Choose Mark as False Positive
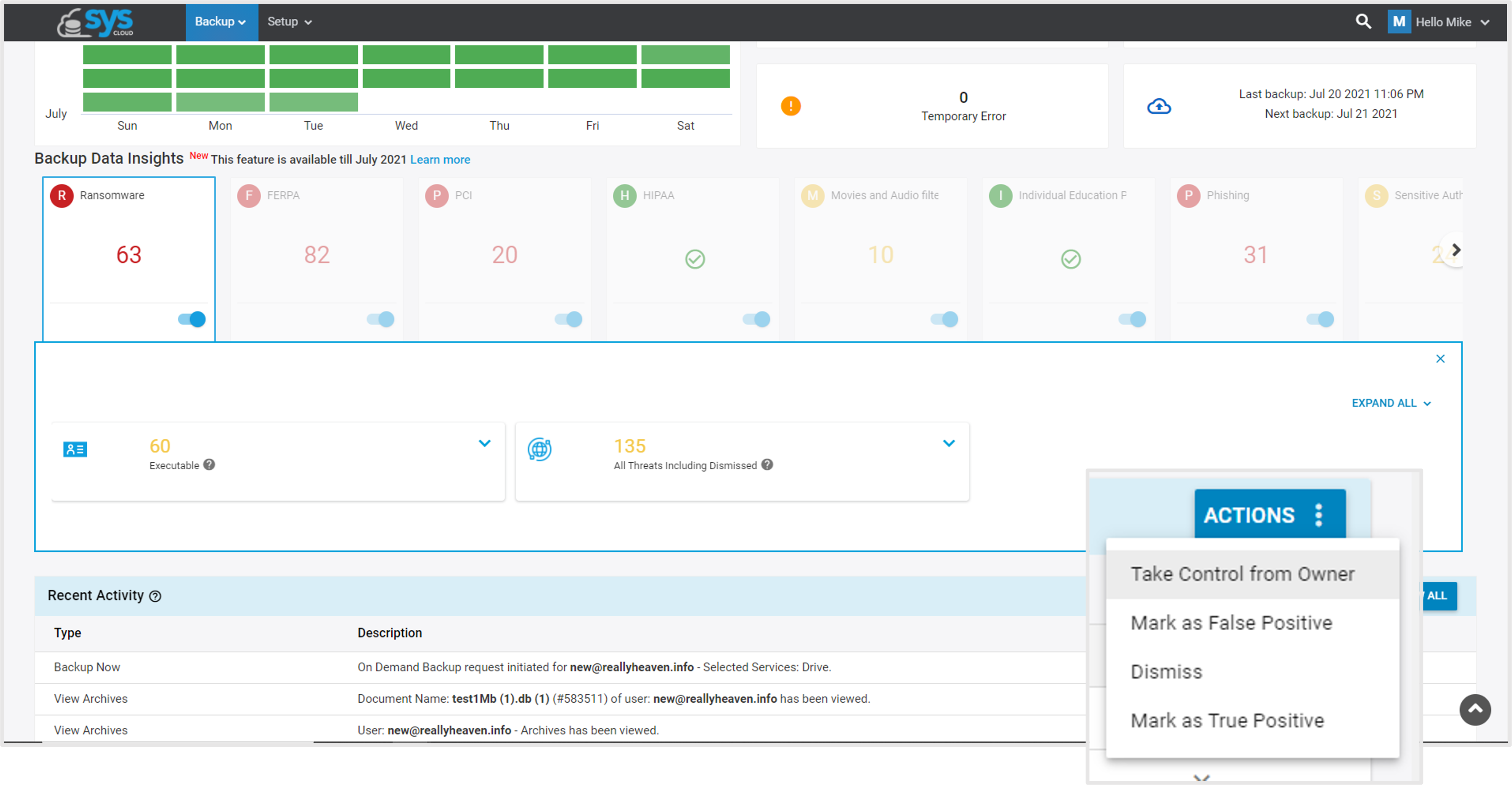This screenshot has width=1512, height=785. (x=1231, y=623)
